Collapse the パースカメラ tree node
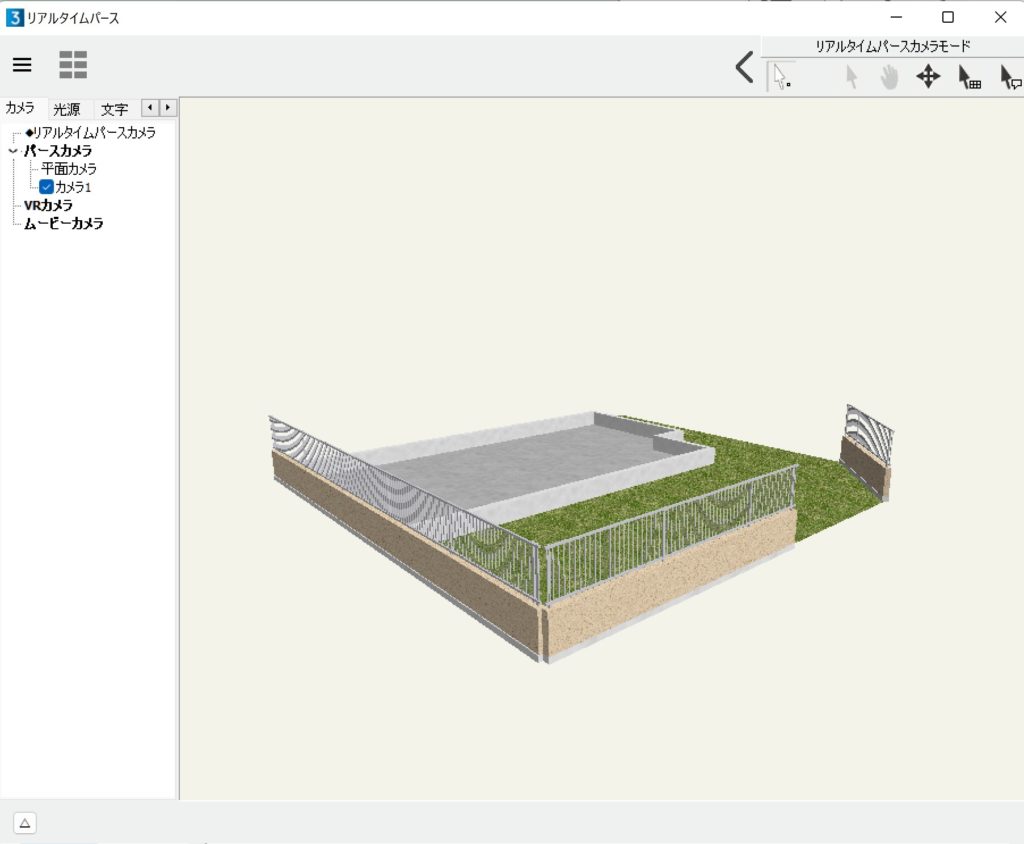 point(12,151)
